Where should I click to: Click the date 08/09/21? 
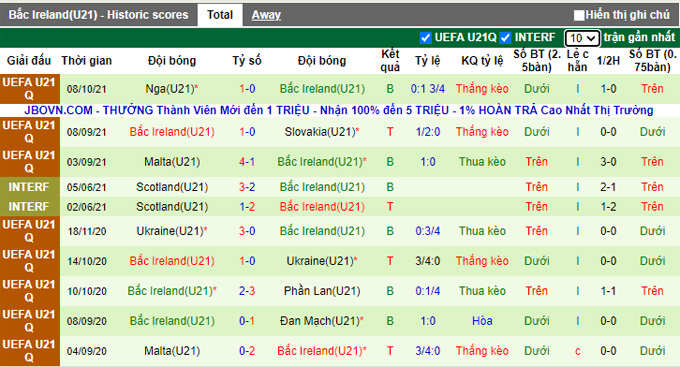click(86, 132)
